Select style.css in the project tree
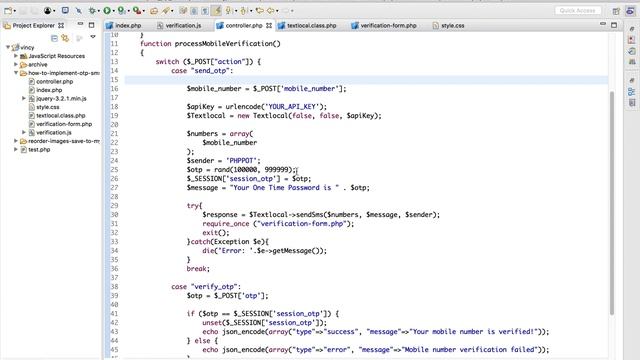 point(44,107)
